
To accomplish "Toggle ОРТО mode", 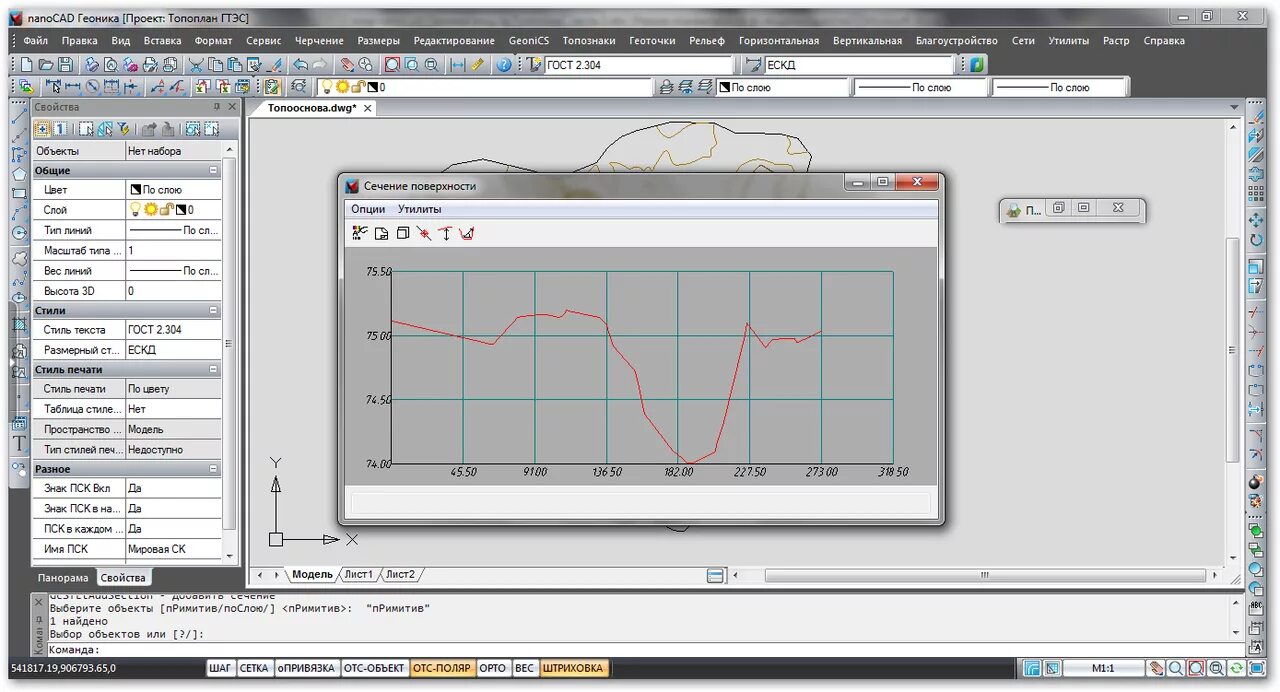I will pyautogui.click(x=492, y=668).
